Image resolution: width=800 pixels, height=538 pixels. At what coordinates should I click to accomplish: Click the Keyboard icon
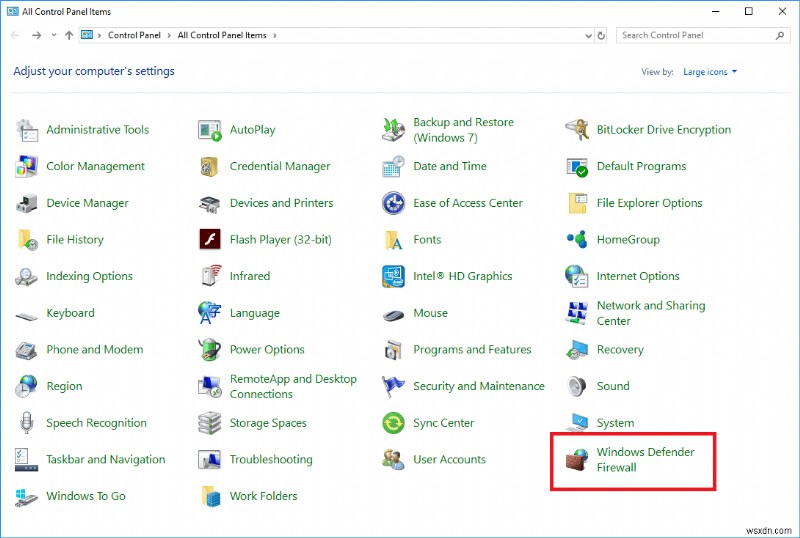click(x=27, y=316)
